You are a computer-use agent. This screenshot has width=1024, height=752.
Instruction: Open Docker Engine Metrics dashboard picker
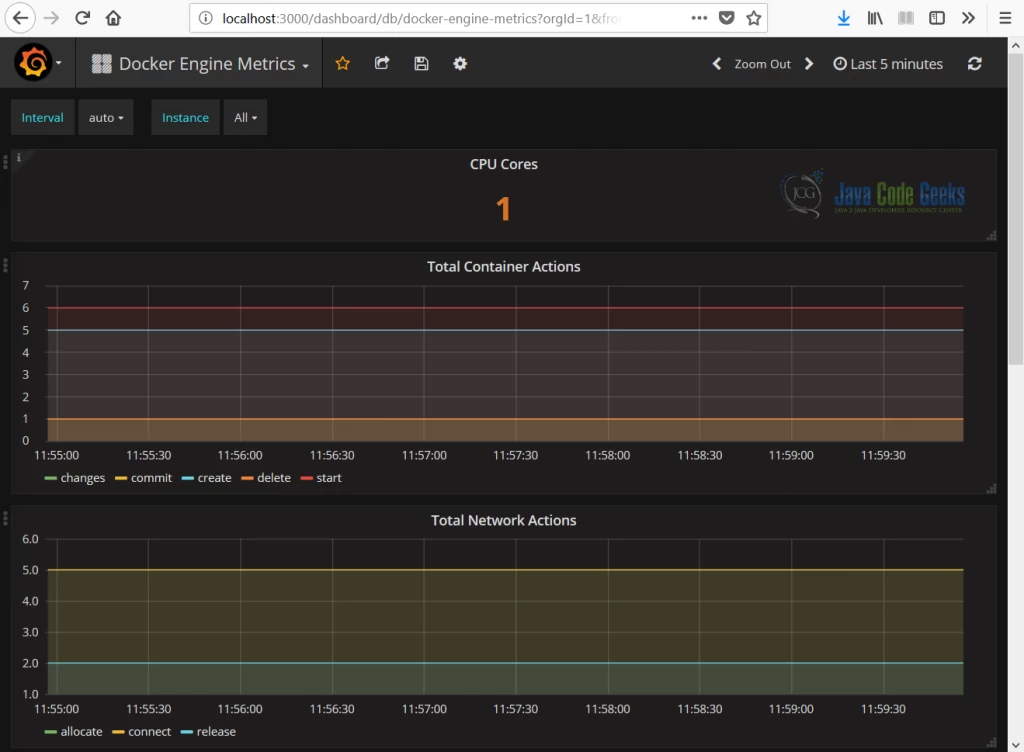[x=200, y=63]
